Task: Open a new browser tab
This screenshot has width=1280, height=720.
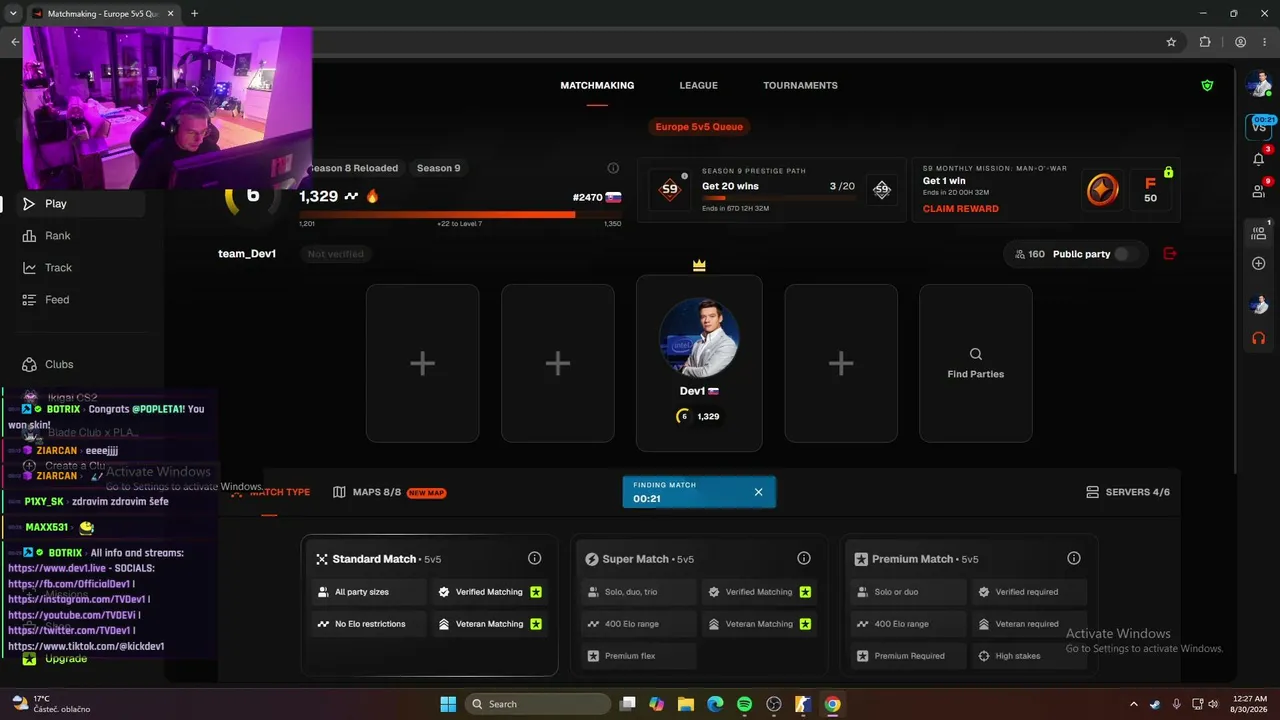Action: coord(194,14)
